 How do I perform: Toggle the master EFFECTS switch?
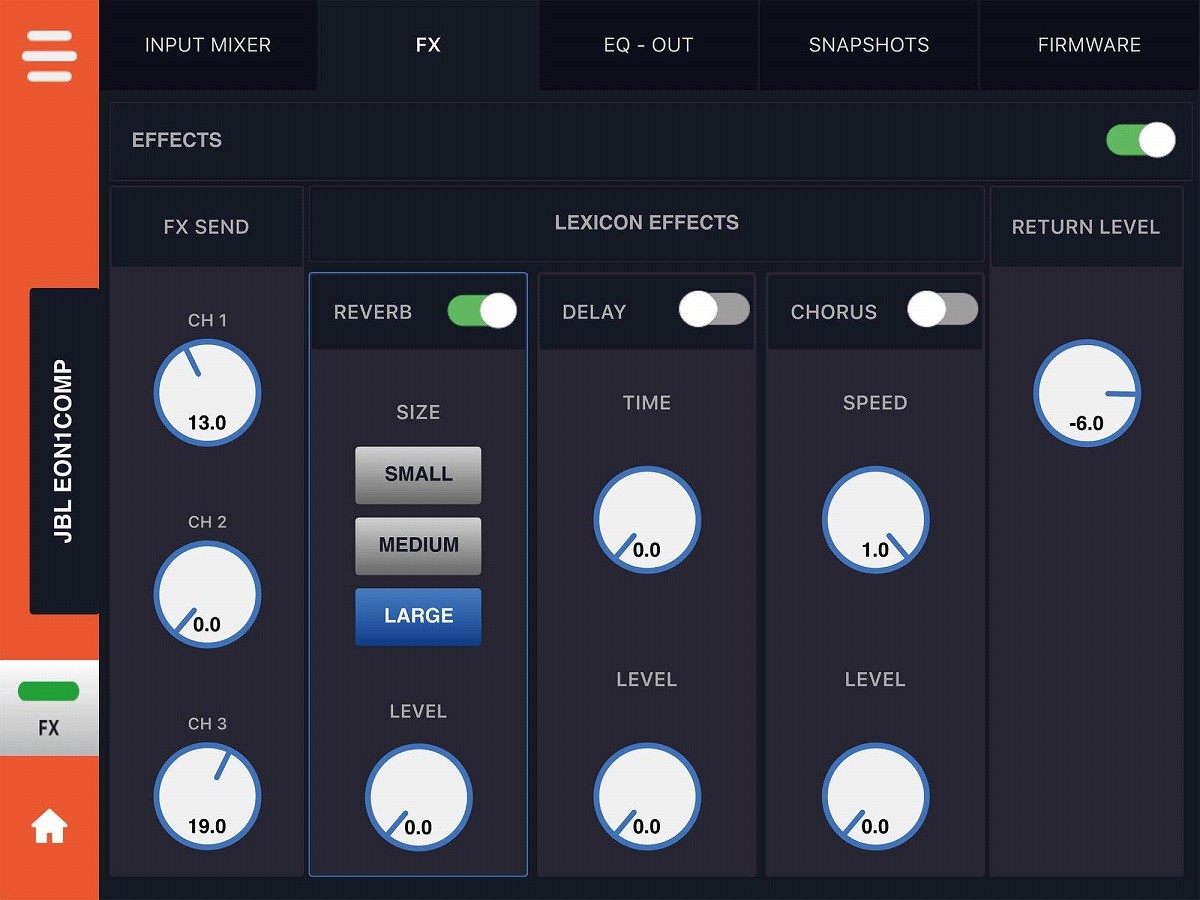click(1140, 140)
